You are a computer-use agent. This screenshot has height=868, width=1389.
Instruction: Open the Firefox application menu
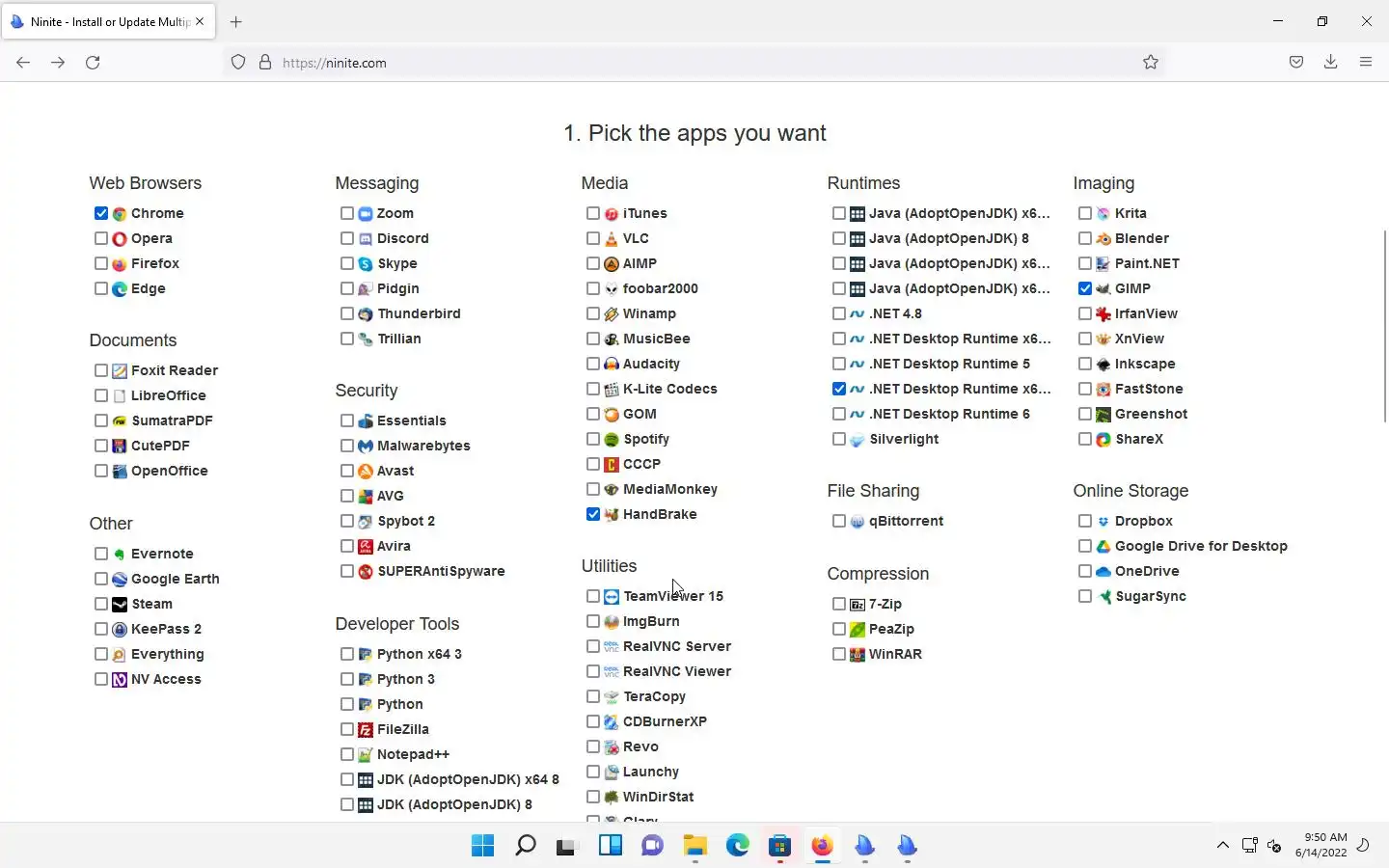click(x=1366, y=63)
